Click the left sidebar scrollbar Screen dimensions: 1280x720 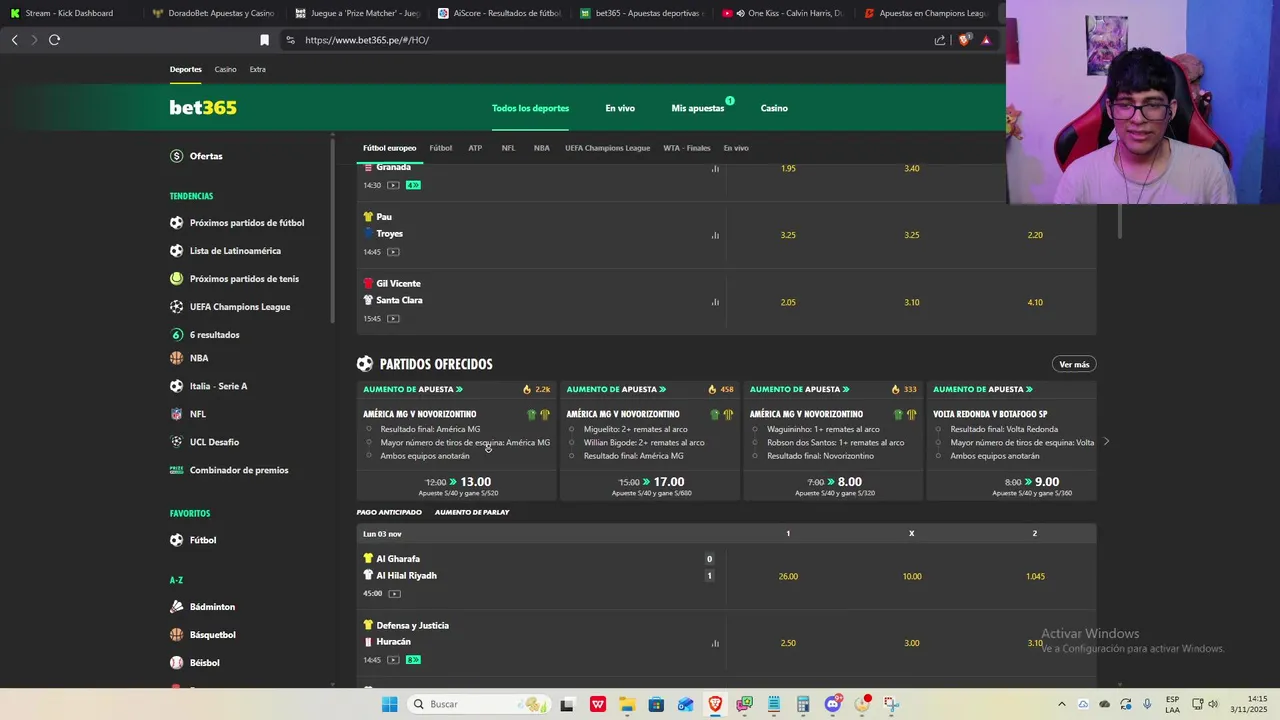tap(333, 229)
